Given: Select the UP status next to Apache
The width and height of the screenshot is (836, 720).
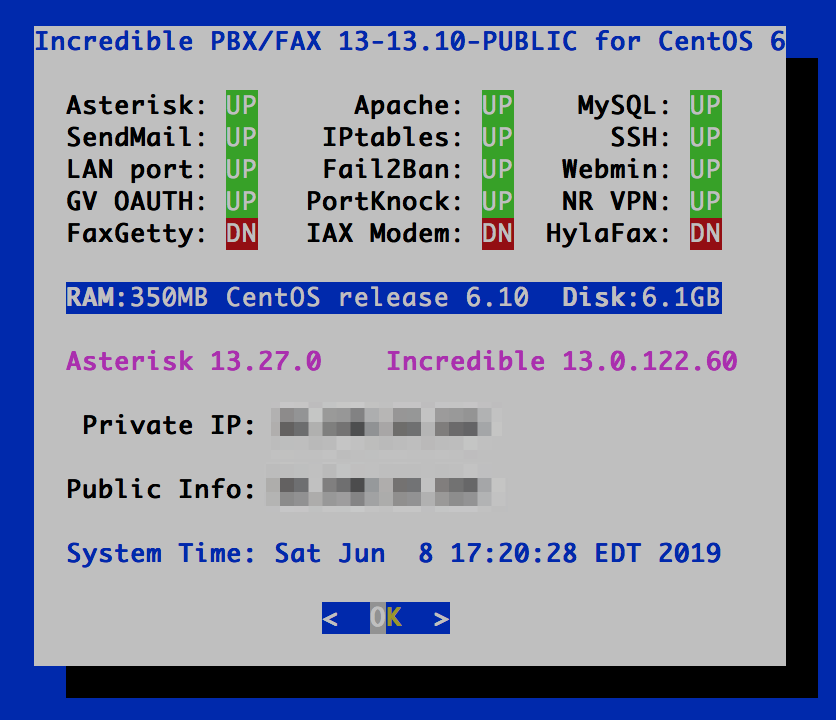Looking at the screenshot, I should [x=497, y=106].
